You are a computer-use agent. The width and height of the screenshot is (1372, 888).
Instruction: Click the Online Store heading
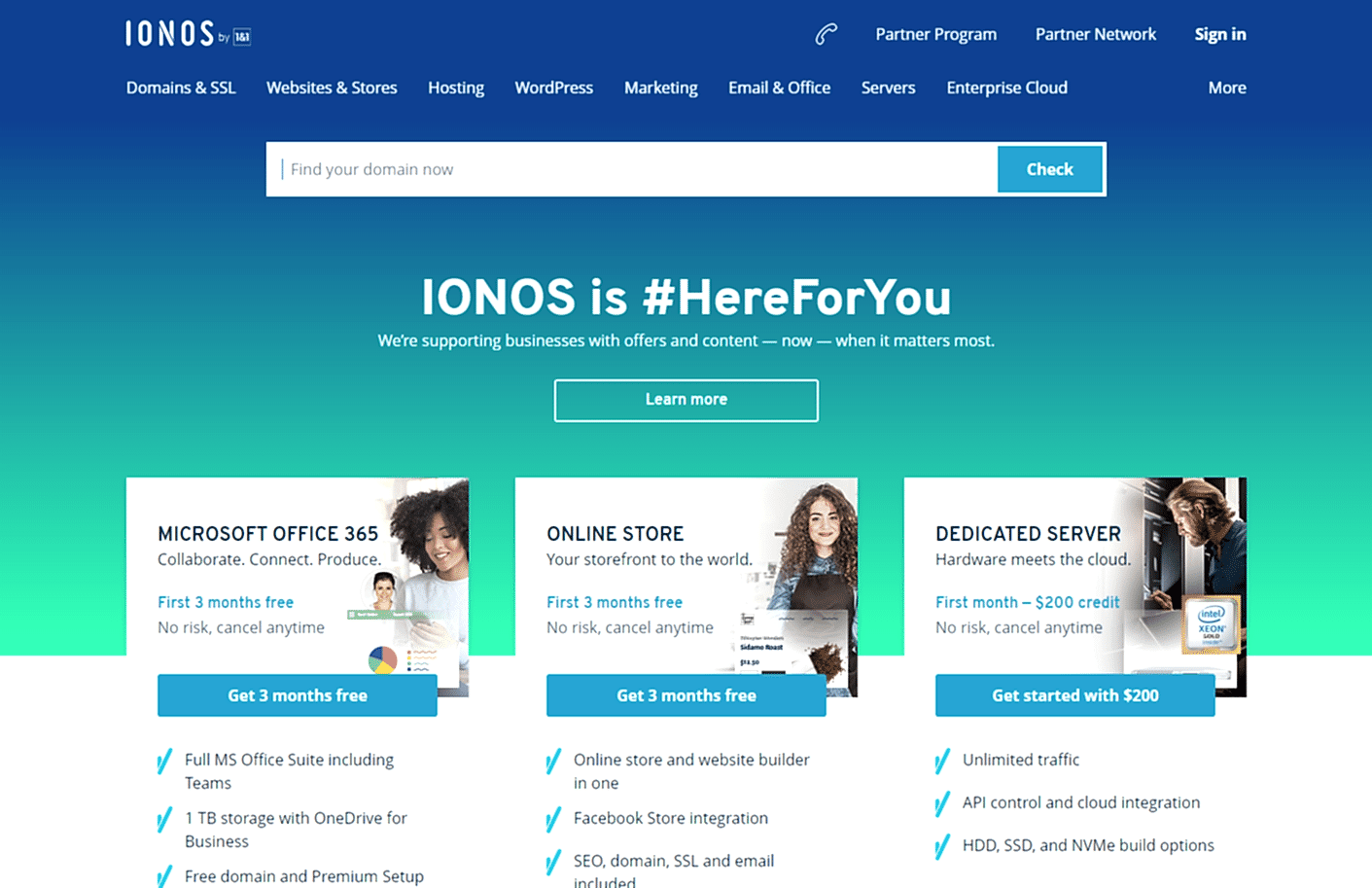coord(616,534)
